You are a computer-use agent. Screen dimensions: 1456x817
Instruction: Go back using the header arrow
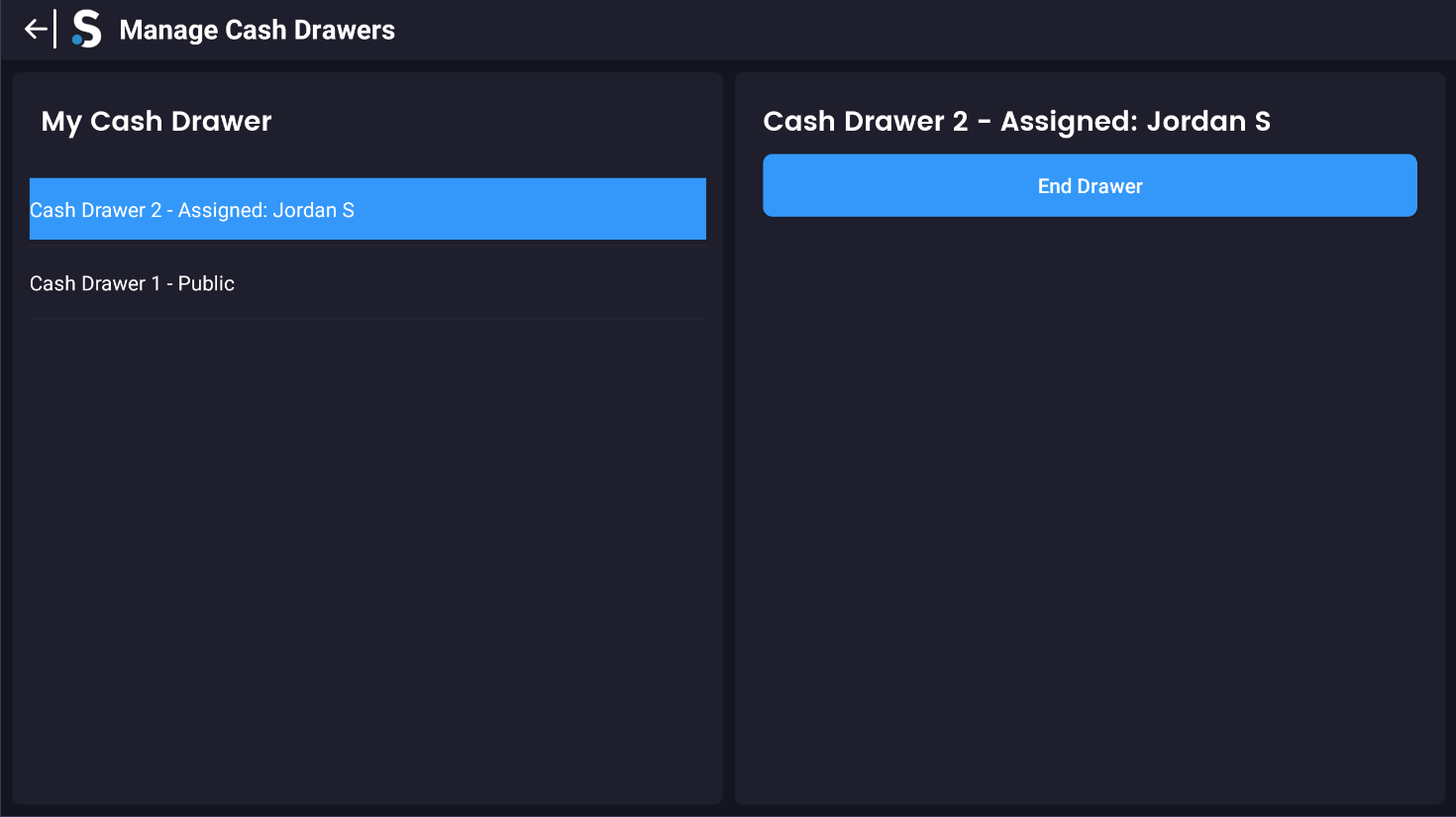coord(36,30)
